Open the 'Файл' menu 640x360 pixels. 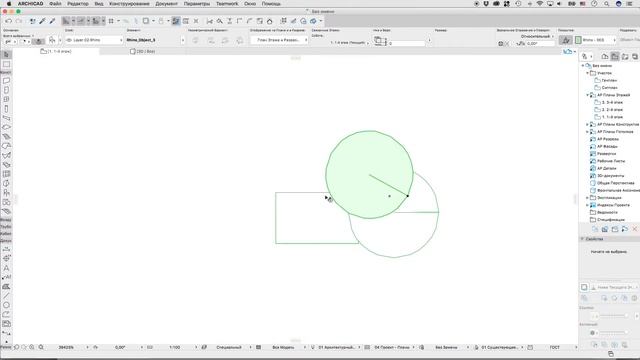pos(55,4)
